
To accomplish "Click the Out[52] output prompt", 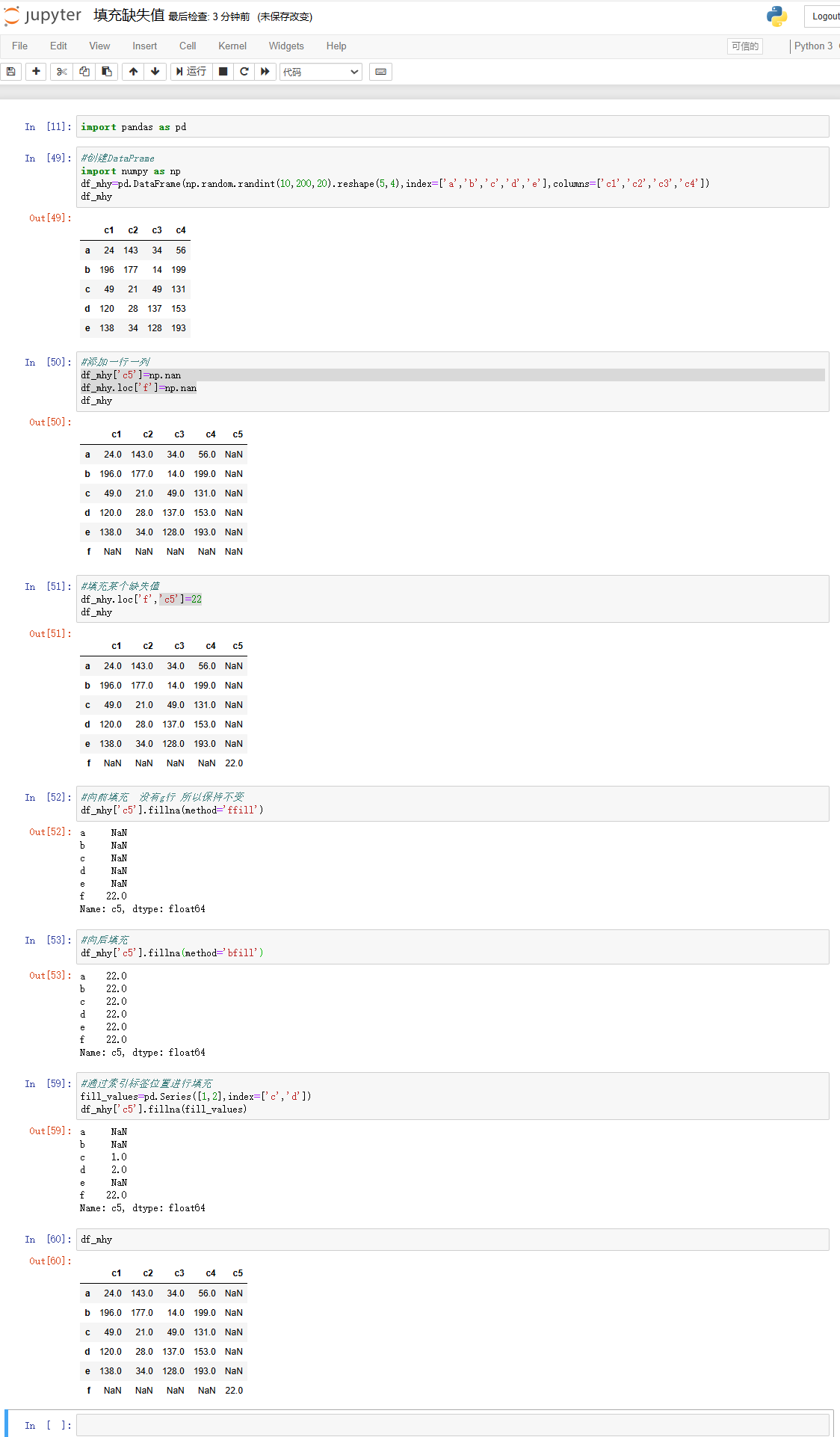I will (50, 832).
